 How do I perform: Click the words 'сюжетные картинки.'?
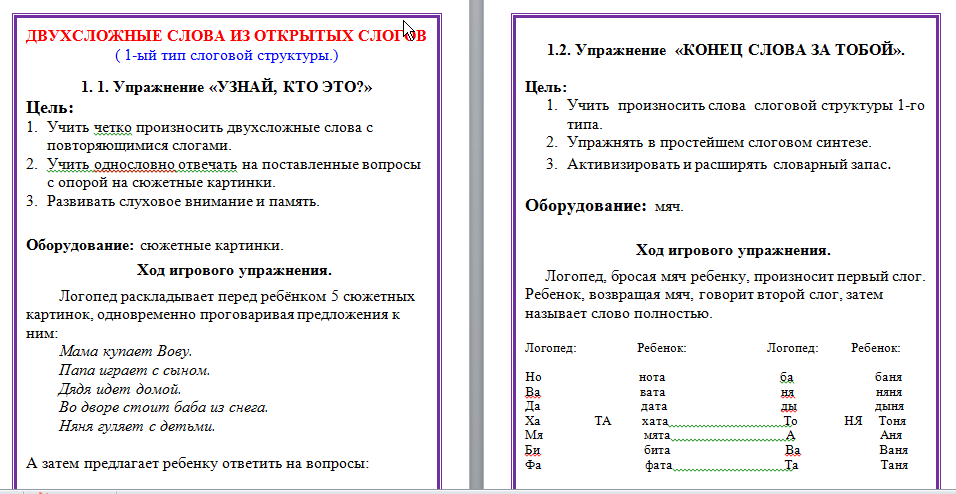click(x=212, y=246)
